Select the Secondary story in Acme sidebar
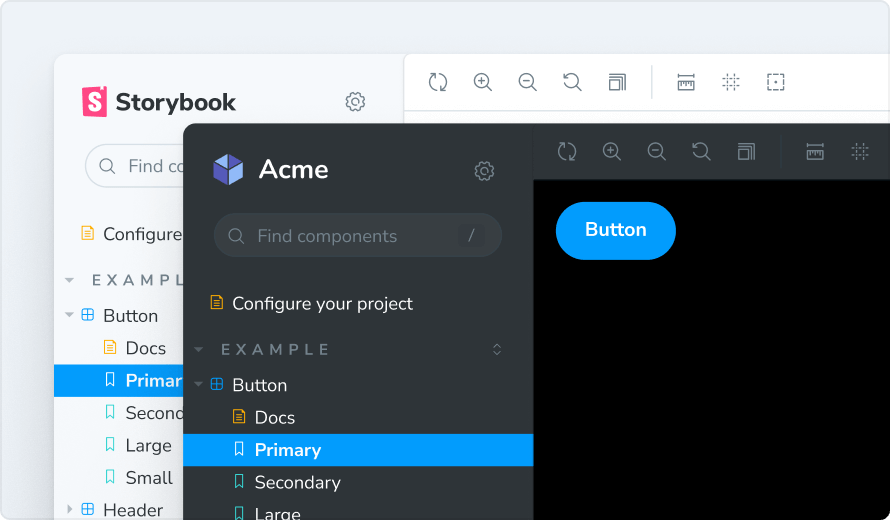Screen dimensions: 890x520 [297, 482]
